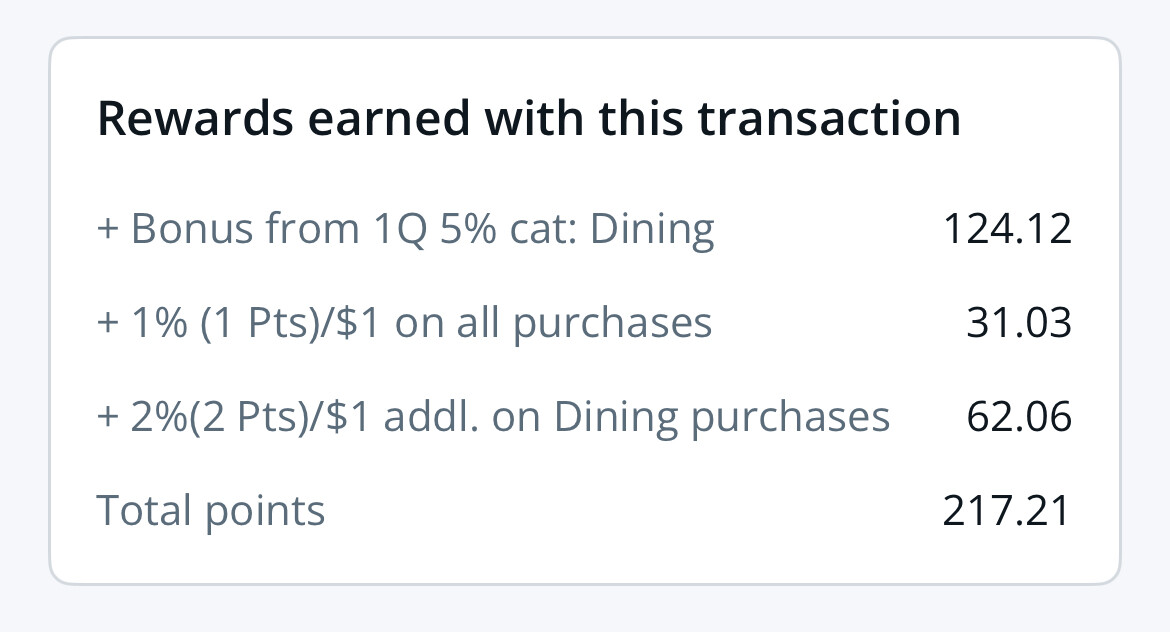1170x632 pixels.
Task: Click the 124.12 bonus points value
Action: [x=1007, y=229]
